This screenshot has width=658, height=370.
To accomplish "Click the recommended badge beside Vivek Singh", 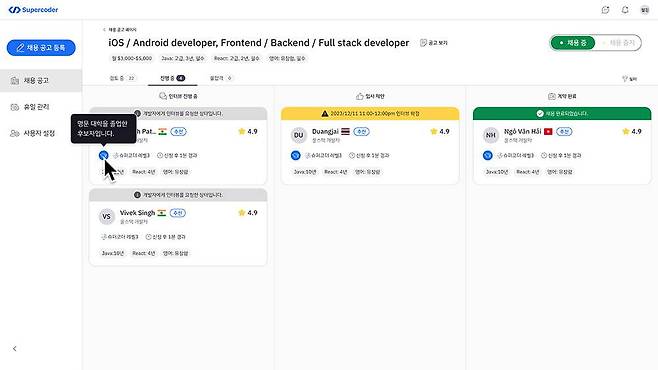I will click(178, 213).
